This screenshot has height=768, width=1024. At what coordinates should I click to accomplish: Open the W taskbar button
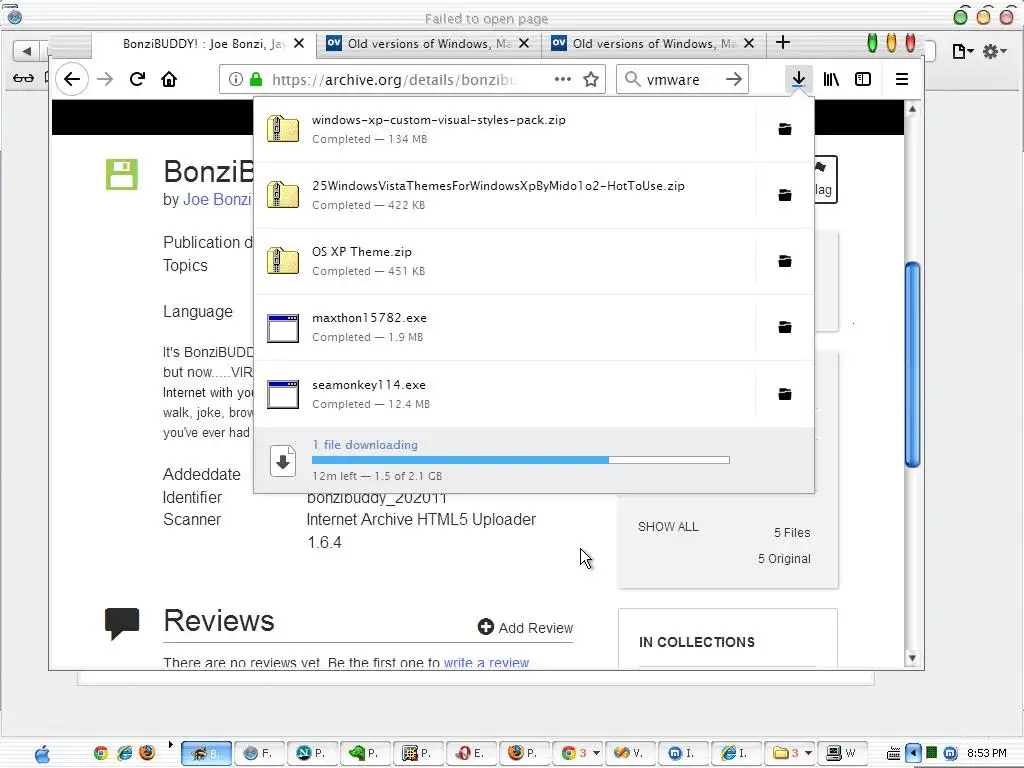pyautogui.click(x=841, y=753)
